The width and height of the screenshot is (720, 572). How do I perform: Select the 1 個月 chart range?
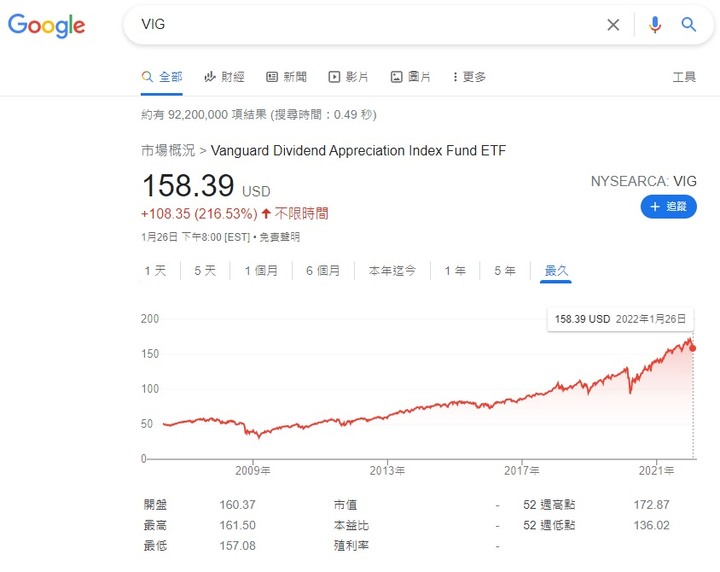pos(261,271)
